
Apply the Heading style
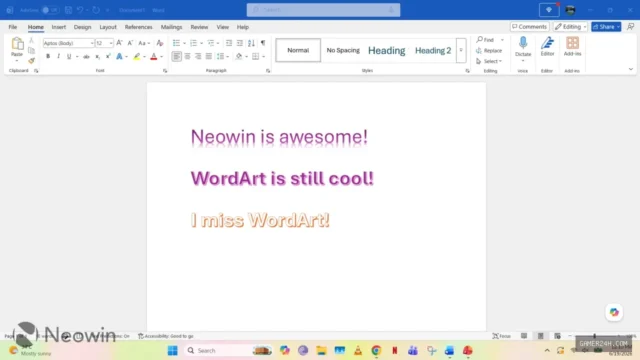pos(387,50)
